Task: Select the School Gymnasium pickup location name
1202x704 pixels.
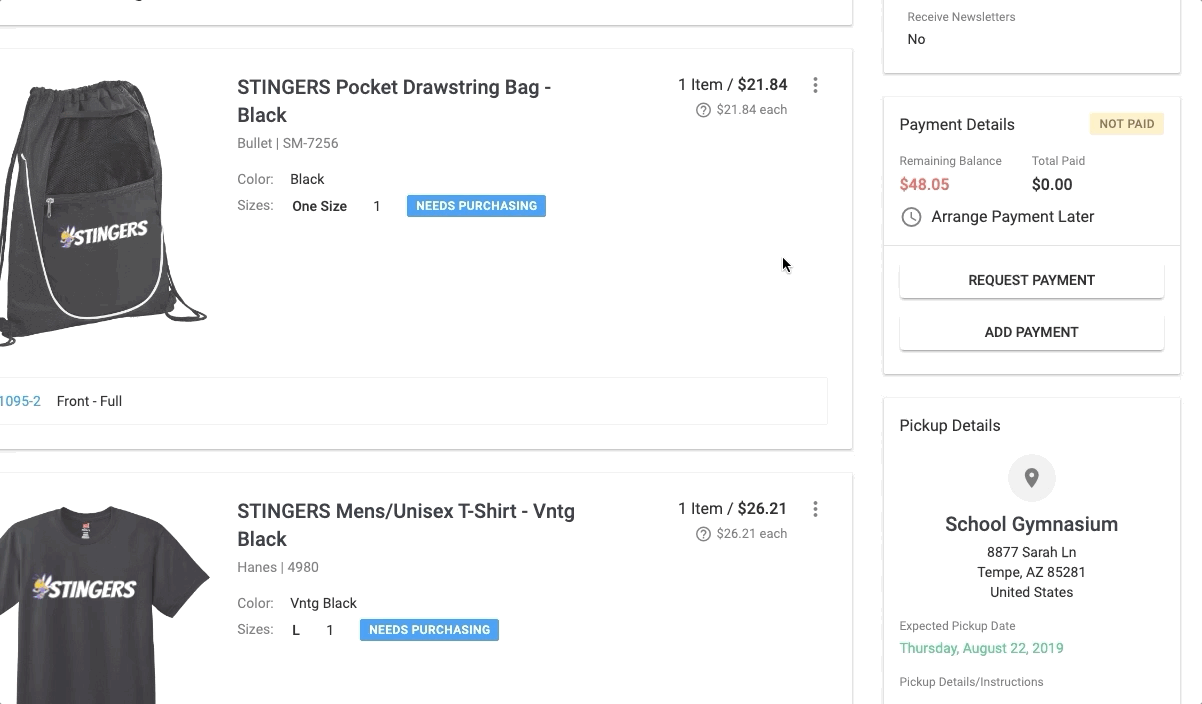Action: tap(1031, 524)
